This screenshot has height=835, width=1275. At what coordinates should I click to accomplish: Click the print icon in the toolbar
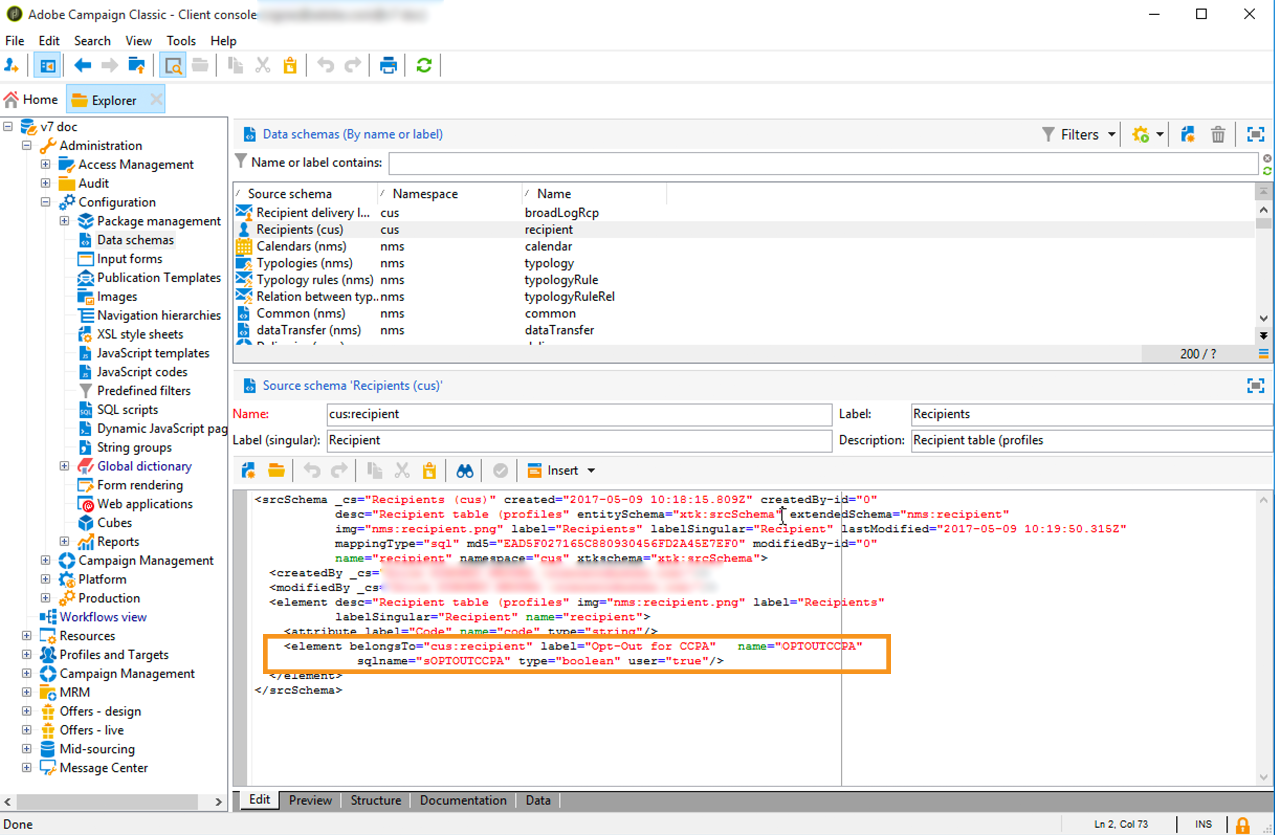click(388, 66)
